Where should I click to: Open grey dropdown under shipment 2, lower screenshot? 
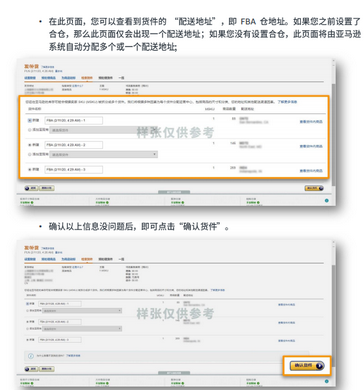(82, 329)
